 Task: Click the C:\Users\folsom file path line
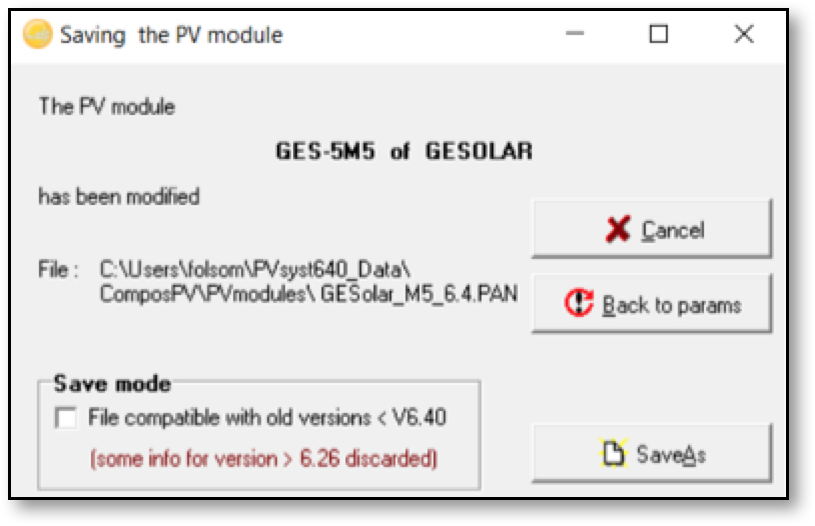click(x=255, y=269)
